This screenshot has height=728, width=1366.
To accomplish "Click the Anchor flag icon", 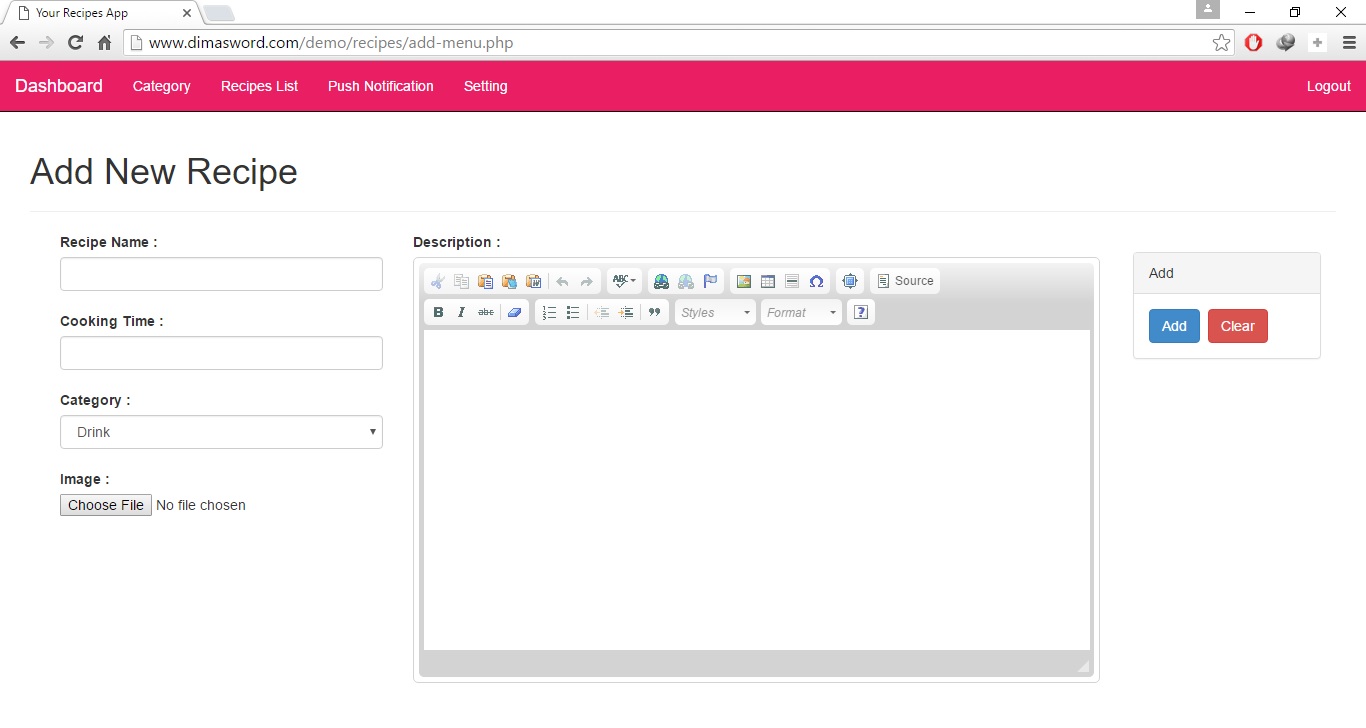I will coord(710,281).
